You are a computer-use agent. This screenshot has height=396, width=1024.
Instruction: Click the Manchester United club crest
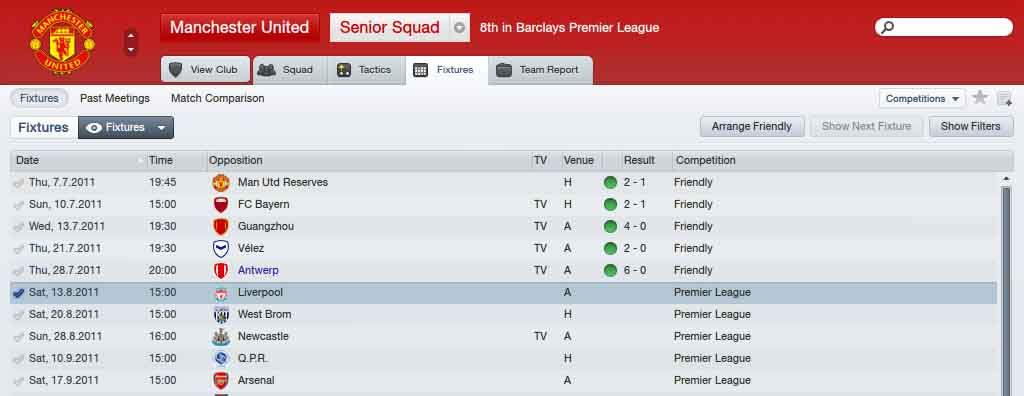click(x=62, y=42)
